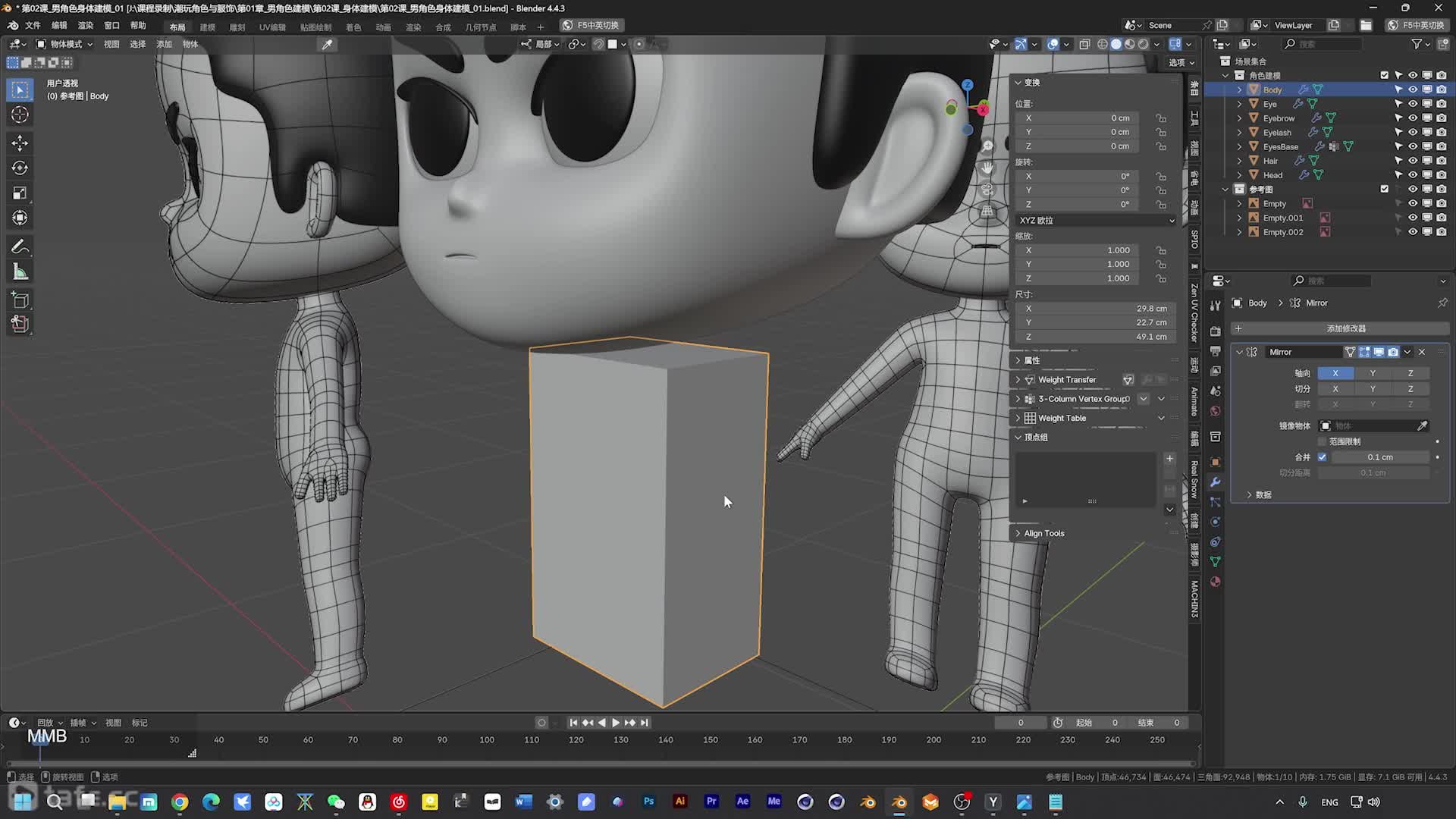Switch to material preview shading
The image size is (1456, 819).
[1130, 44]
